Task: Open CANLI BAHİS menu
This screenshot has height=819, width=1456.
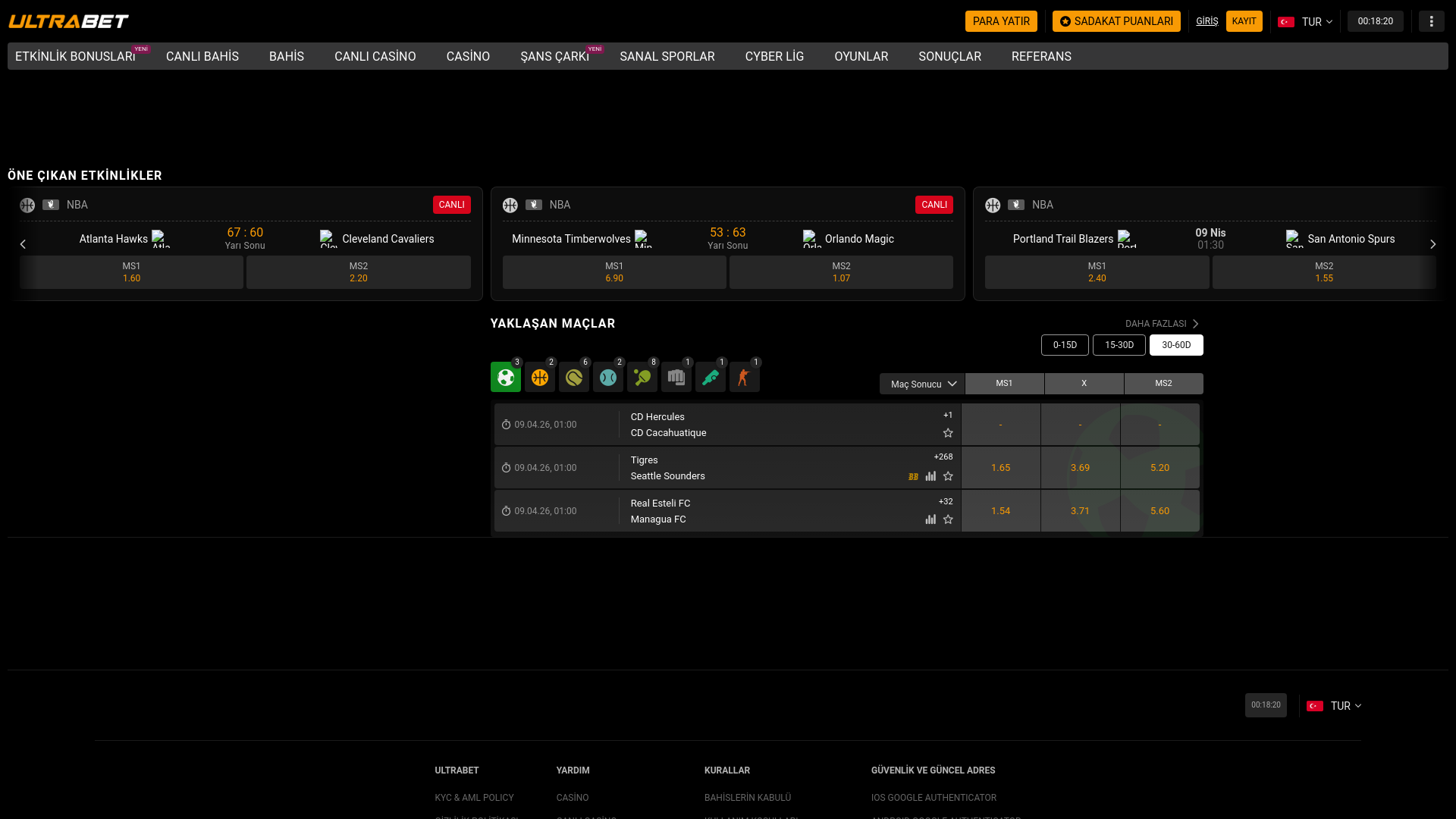Action: (x=202, y=57)
